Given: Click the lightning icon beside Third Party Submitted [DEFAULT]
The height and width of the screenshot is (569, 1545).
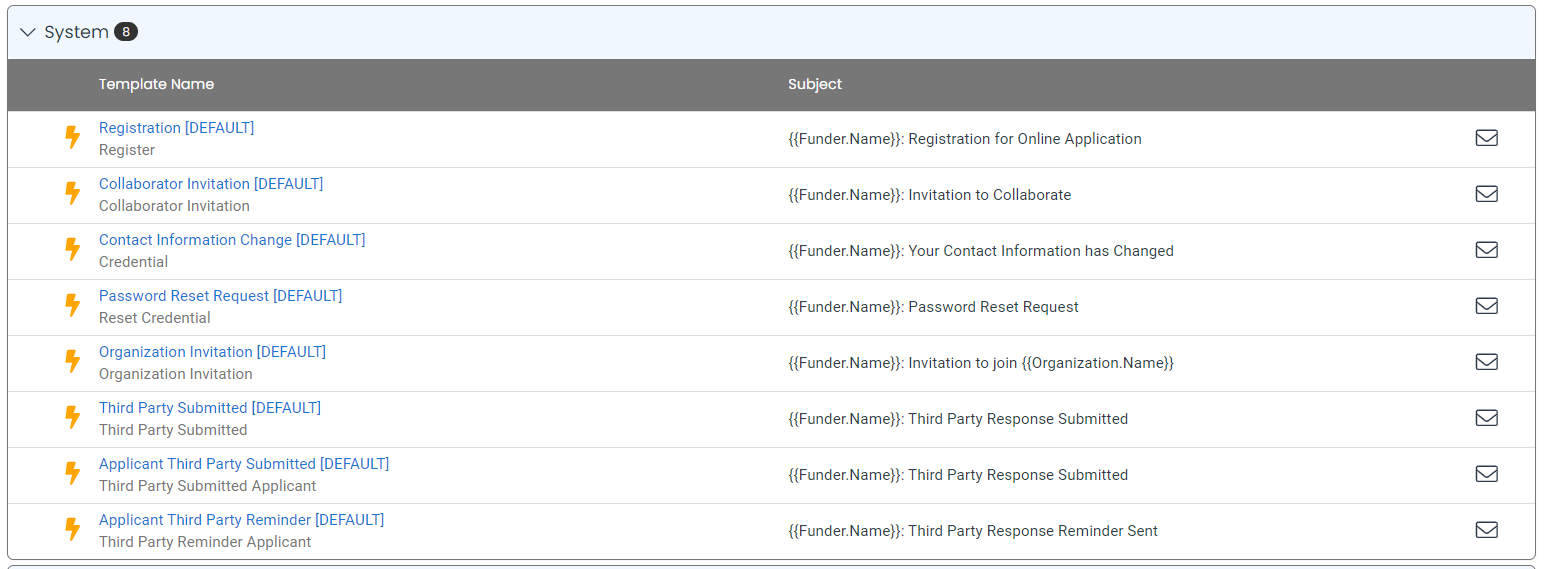Looking at the screenshot, I should tap(72, 418).
